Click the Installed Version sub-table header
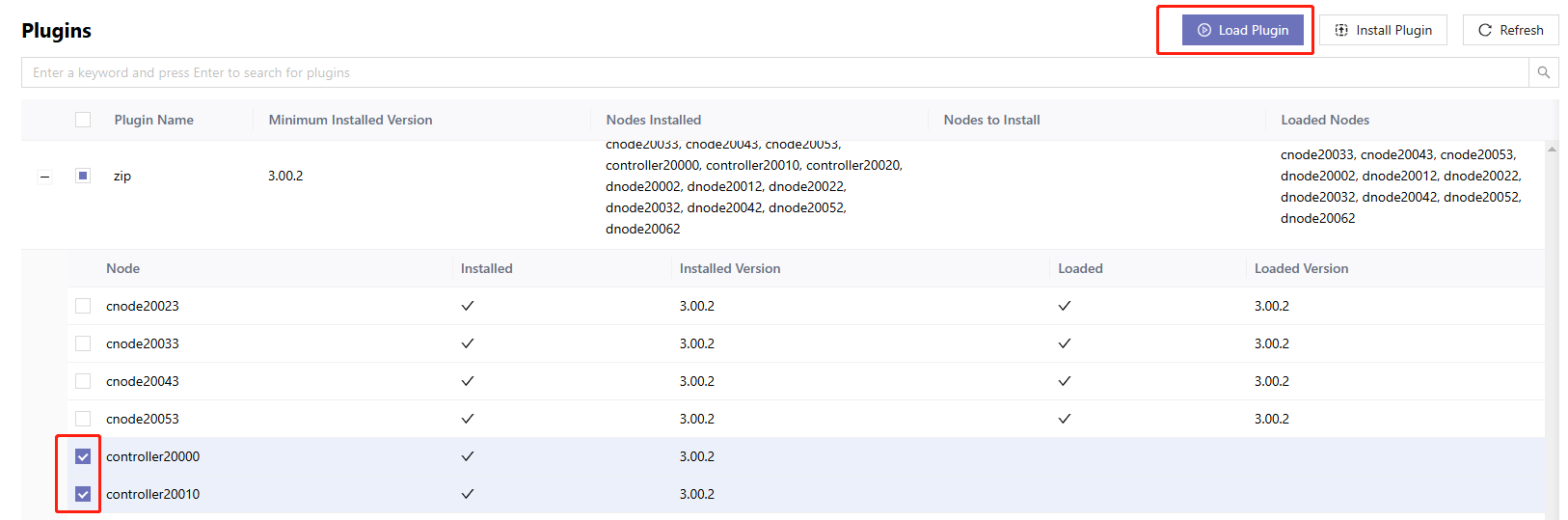 click(729, 268)
